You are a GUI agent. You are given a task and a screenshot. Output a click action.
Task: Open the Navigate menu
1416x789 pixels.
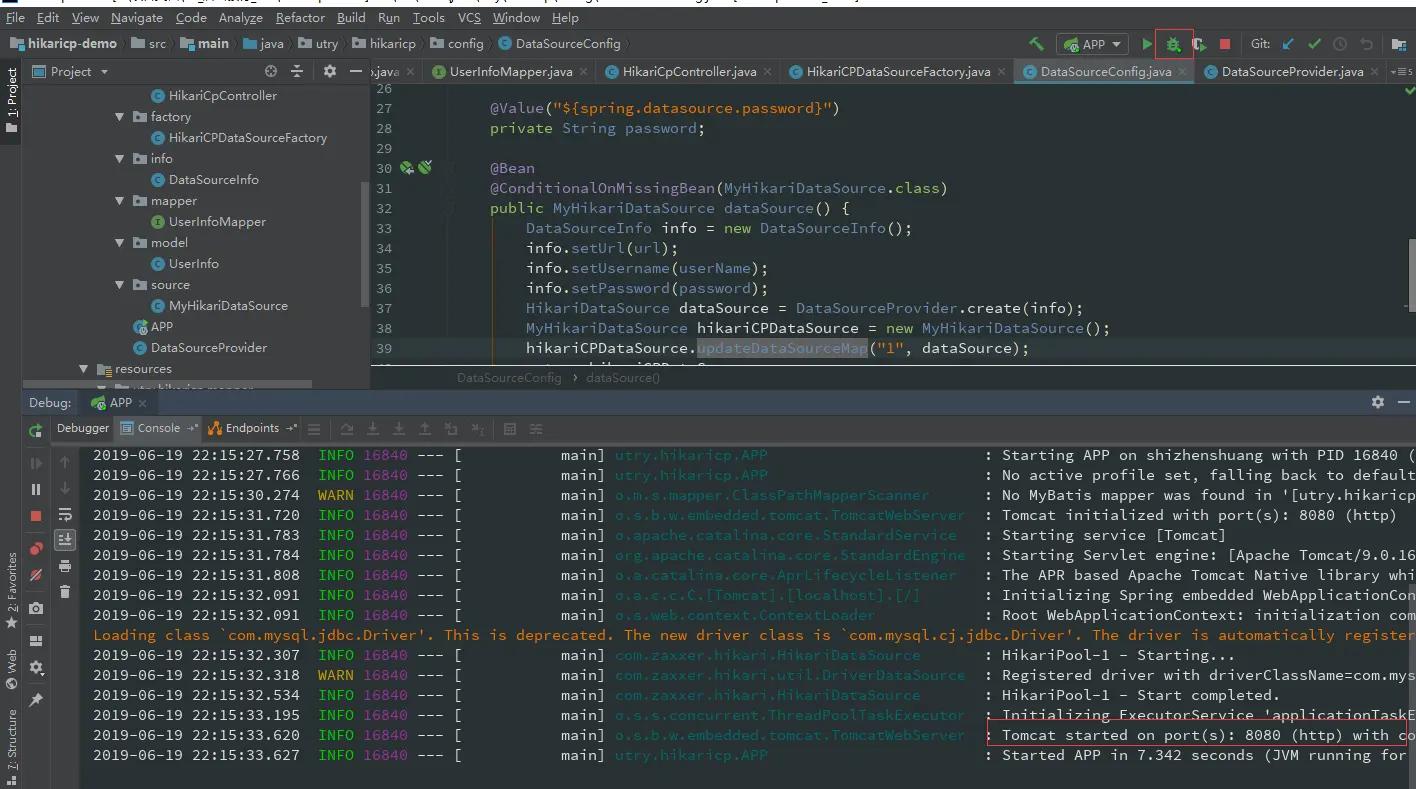point(137,18)
